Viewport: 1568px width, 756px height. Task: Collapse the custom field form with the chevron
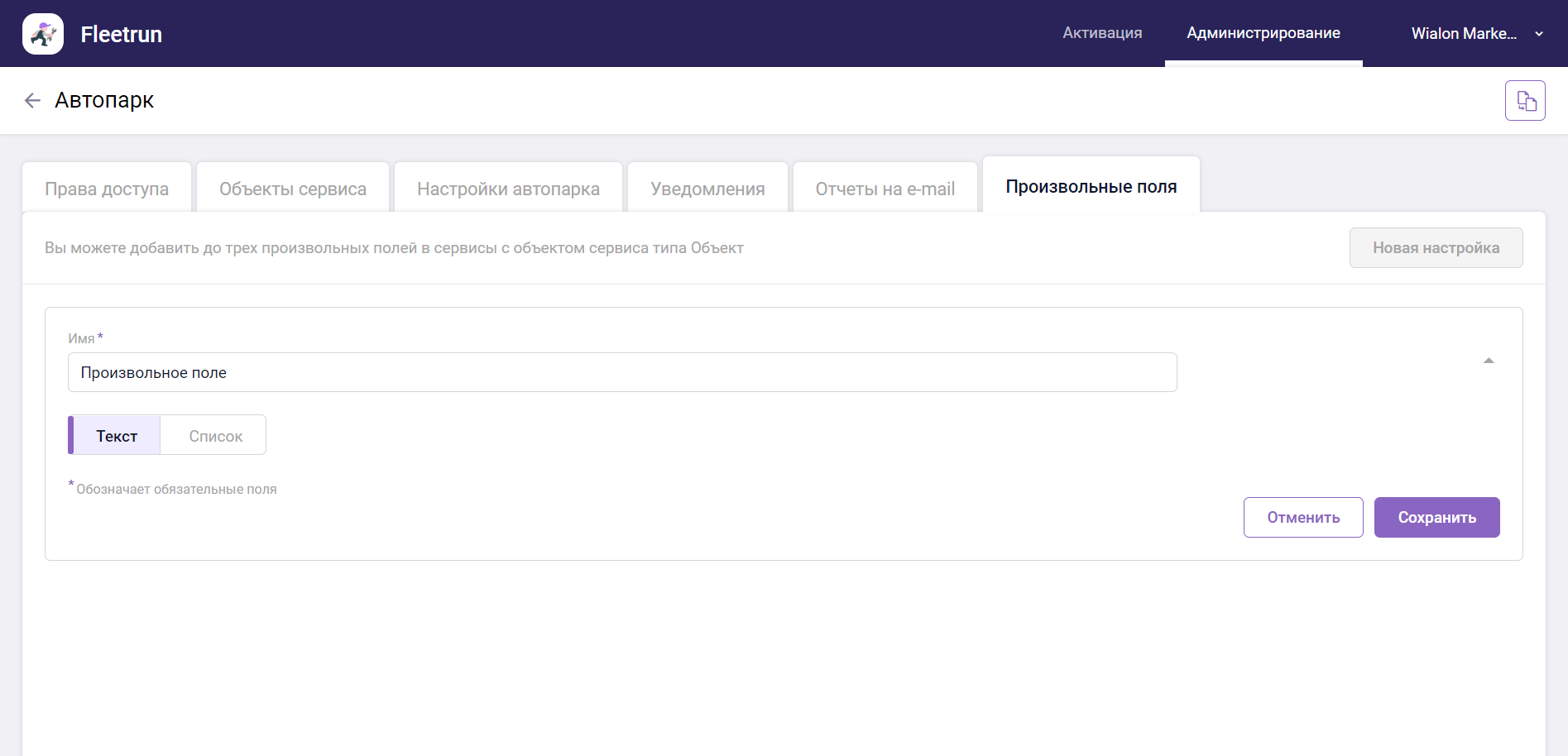pyautogui.click(x=1488, y=361)
